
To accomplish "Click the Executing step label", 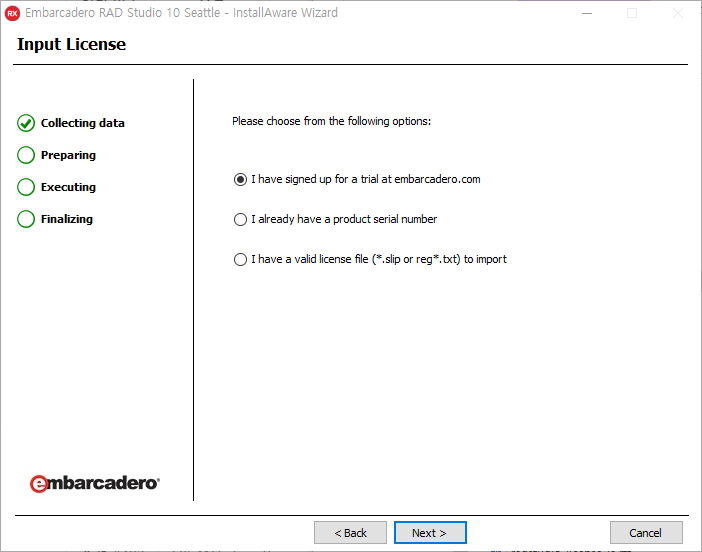I will [x=68, y=187].
